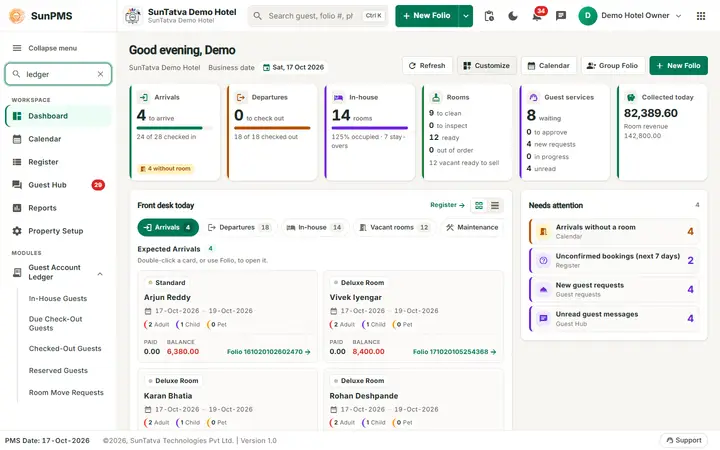Screen dimensions: 720x450
Task: Open Unread guest messages alert
Action: (614, 318)
